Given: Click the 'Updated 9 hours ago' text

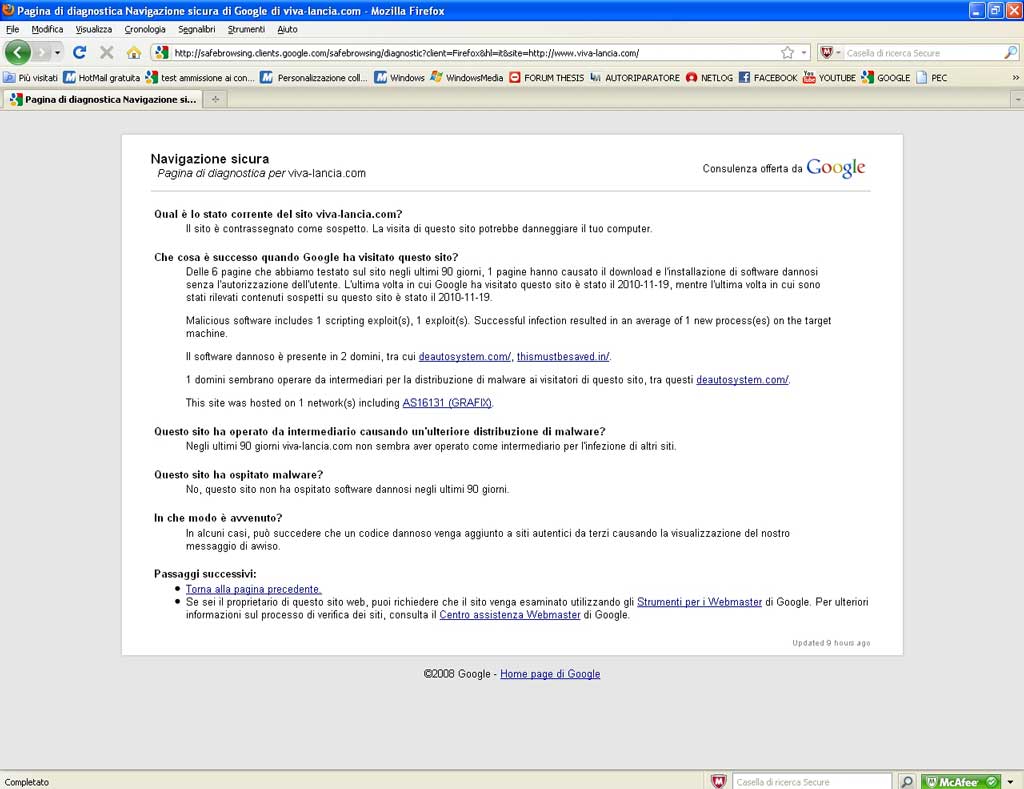Looking at the screenshot, I should [831, 643].
